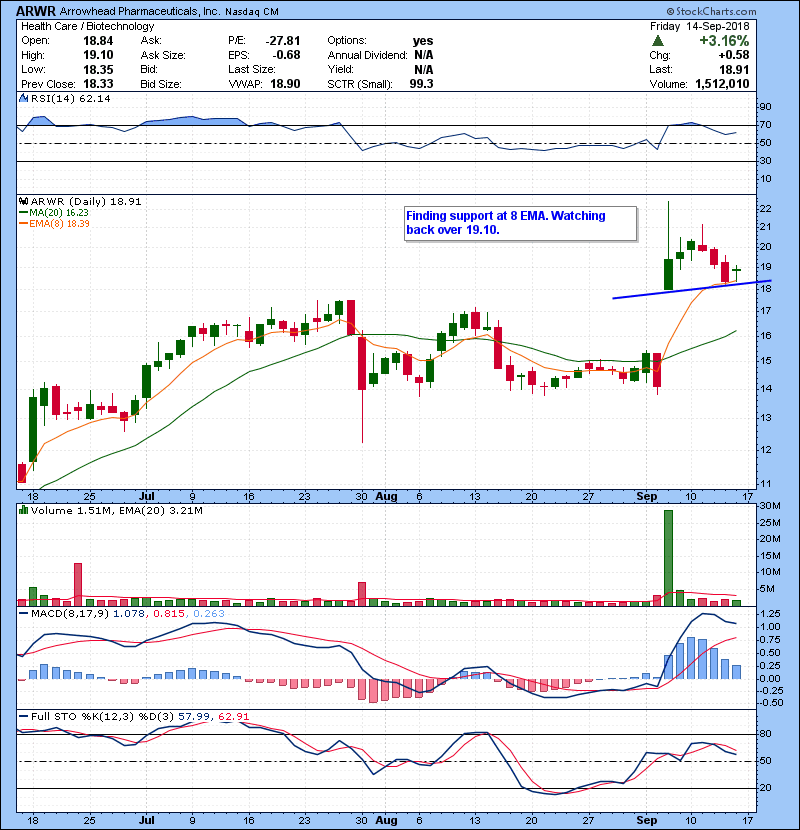Click the Sep label on the price chart date axis
800x830 pixels.
point(646,497)
